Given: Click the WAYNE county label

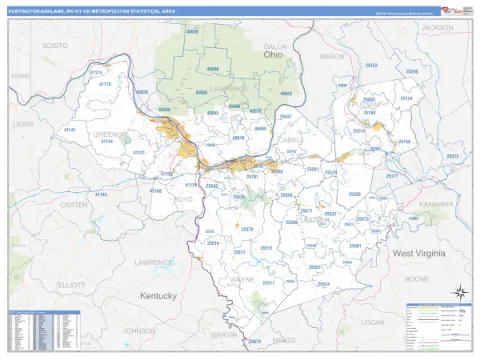Looking at the screenshot, I should point(242,280).
